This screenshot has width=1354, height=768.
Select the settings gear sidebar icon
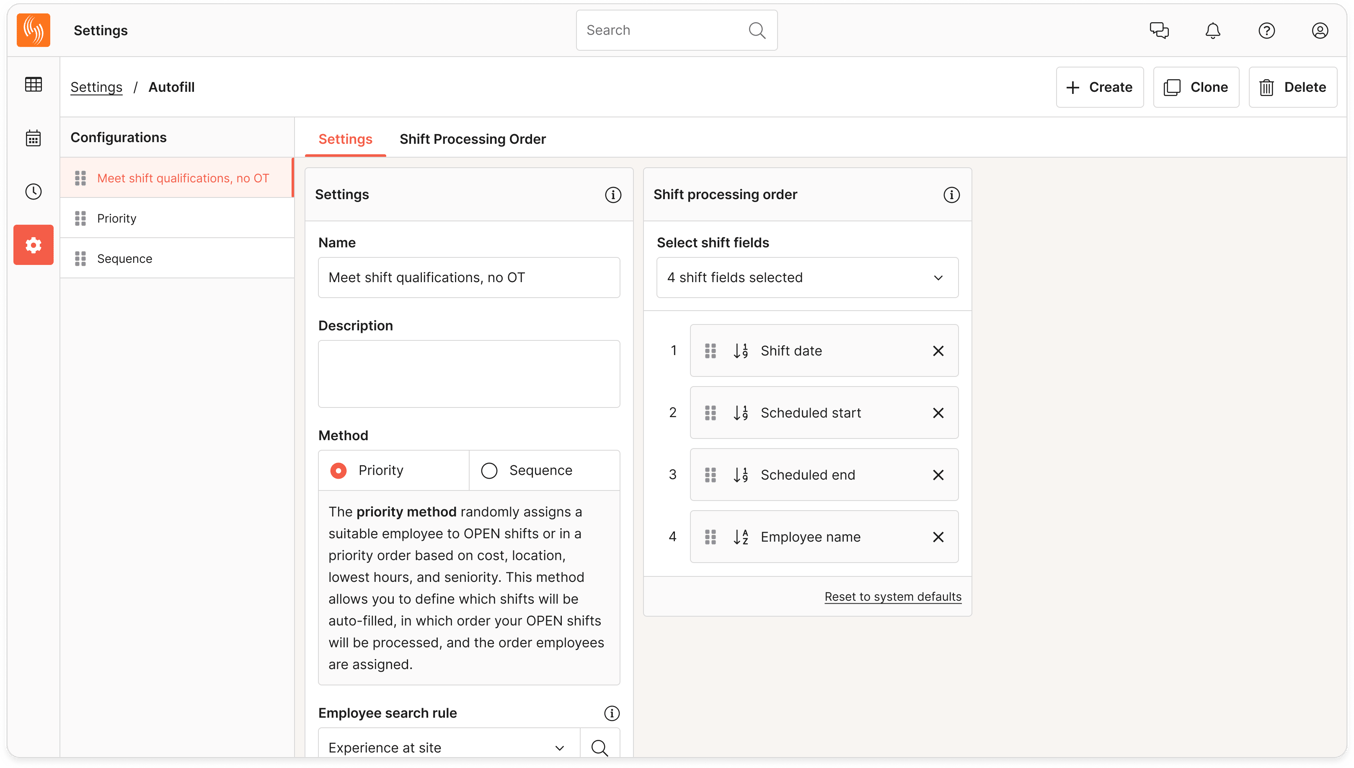coord(34,245)
